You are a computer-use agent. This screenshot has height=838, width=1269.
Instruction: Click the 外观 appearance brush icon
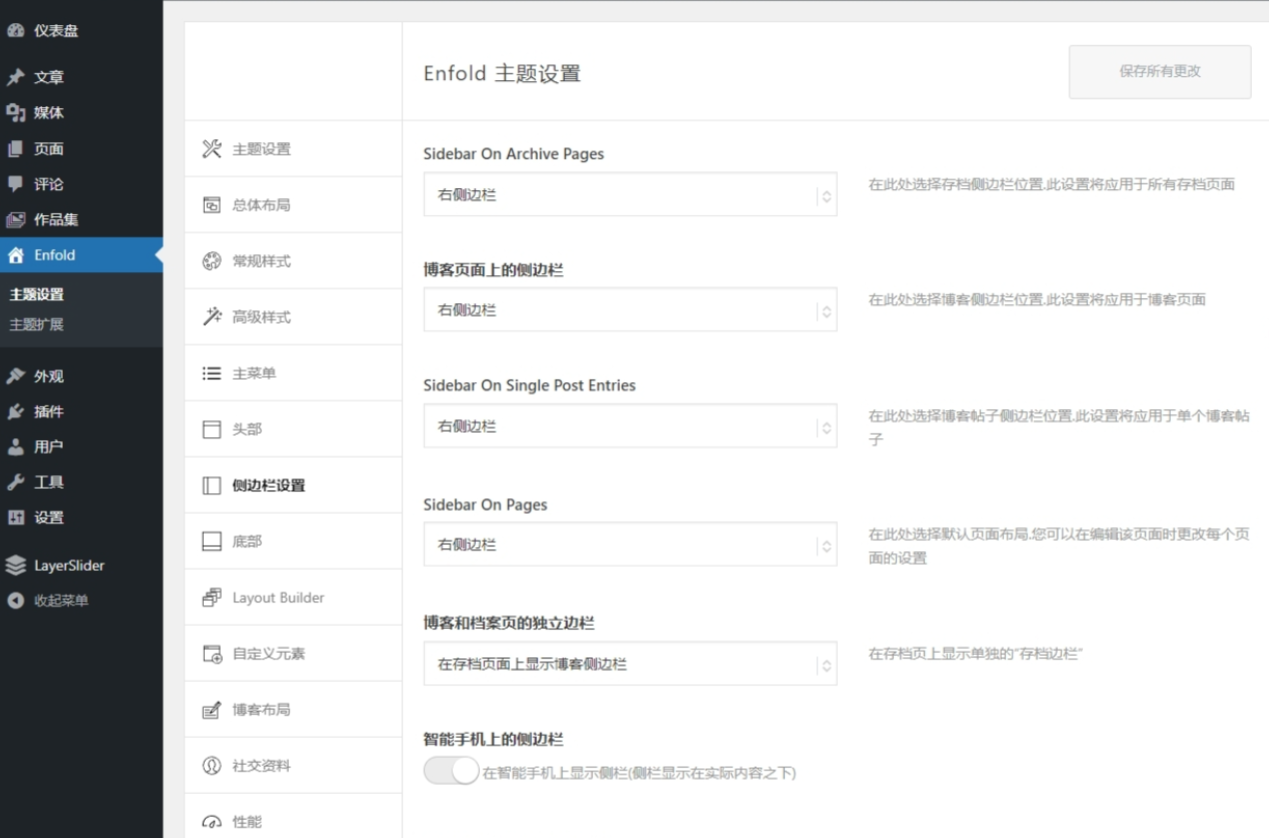[x=15, y=376]
